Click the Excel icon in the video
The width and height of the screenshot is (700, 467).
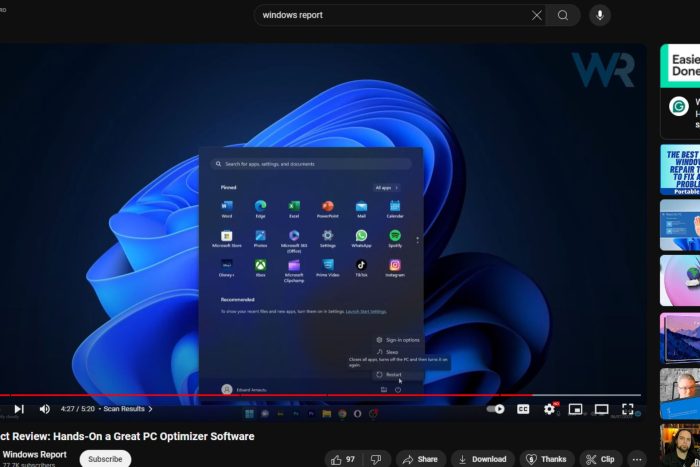294,208
